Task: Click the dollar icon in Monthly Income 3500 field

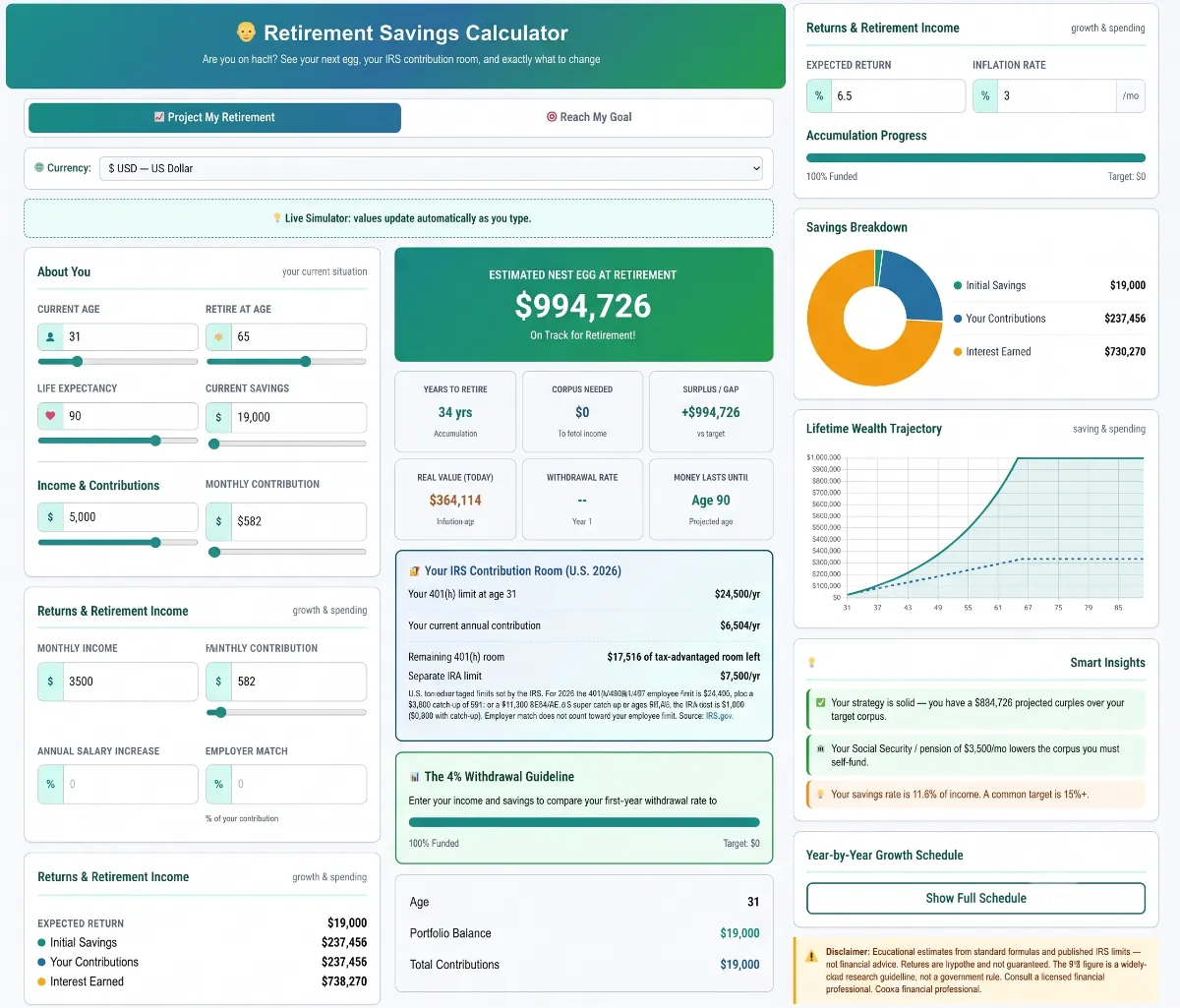Action: (x=50, y=681)
